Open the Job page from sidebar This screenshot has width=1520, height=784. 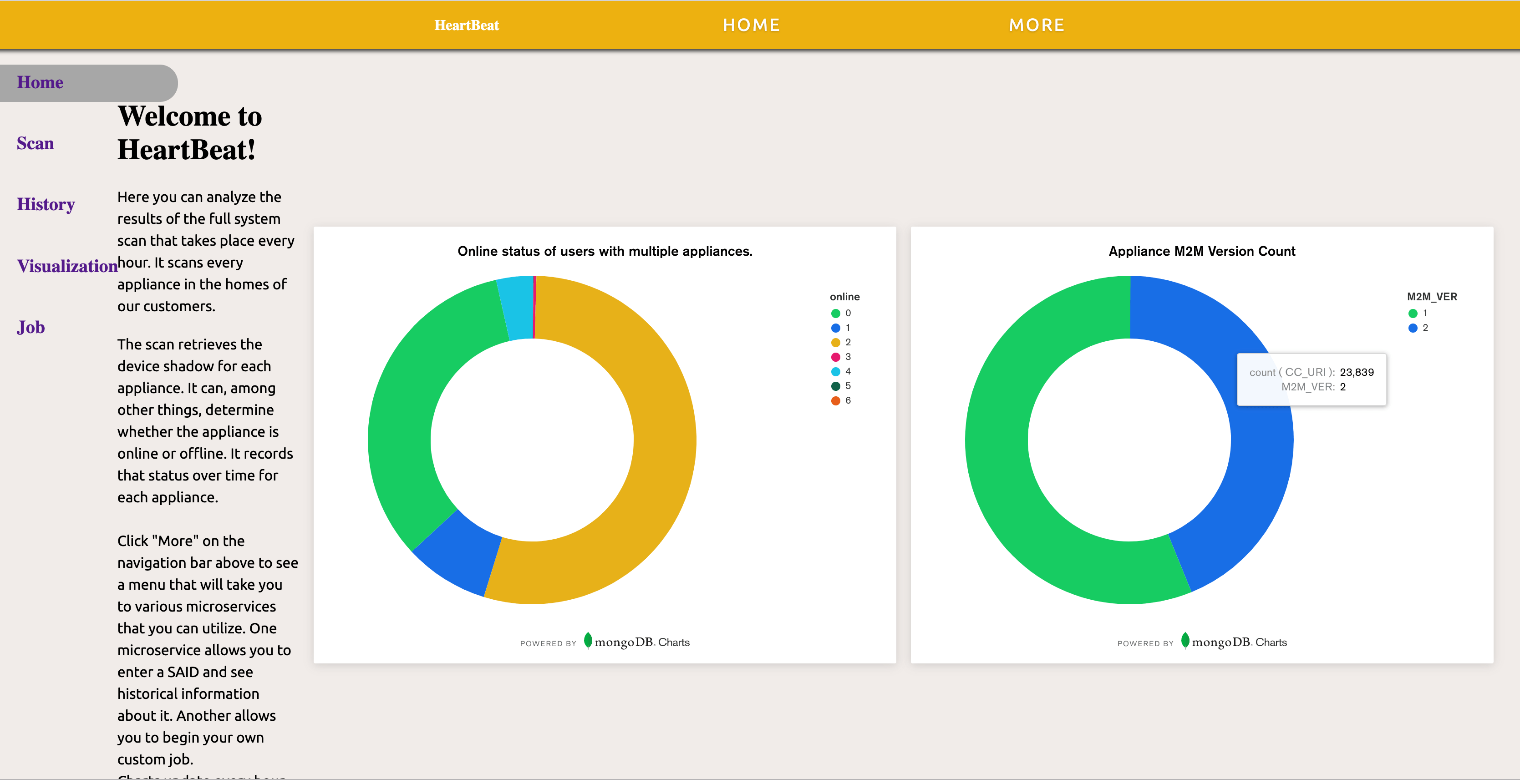click(x=31, y=328)
